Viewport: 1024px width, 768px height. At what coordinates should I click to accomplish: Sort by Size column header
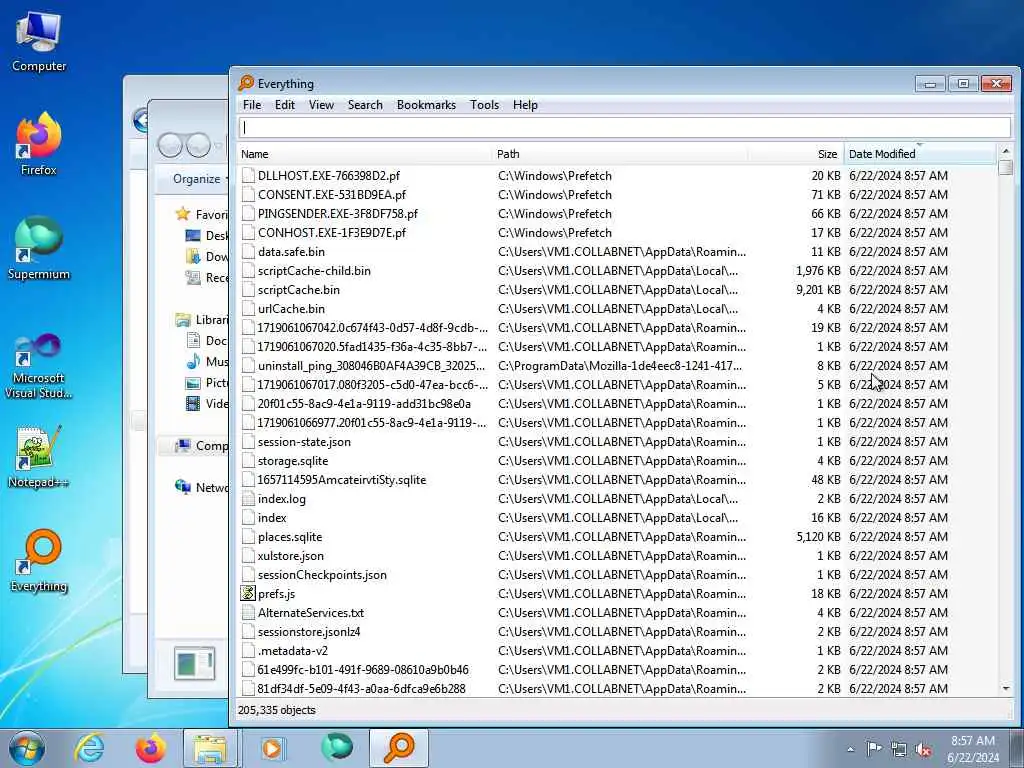795,154
